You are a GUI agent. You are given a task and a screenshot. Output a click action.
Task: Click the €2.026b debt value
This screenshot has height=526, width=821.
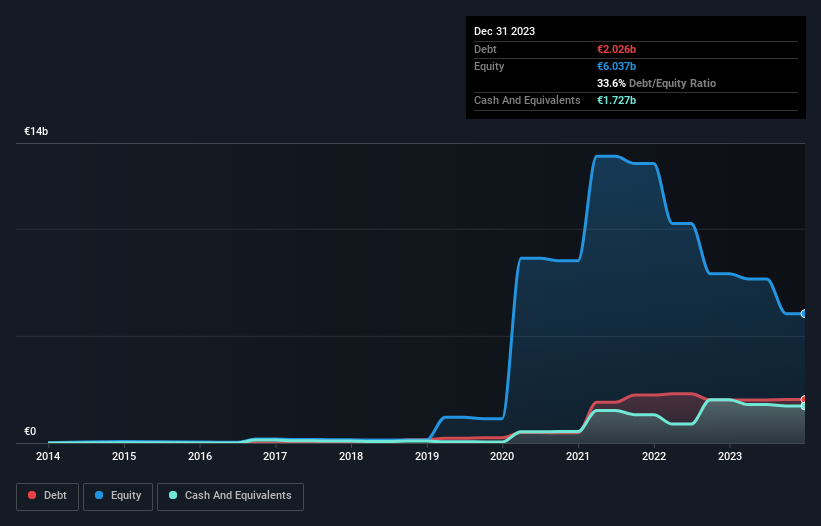[x=616, y=49]
